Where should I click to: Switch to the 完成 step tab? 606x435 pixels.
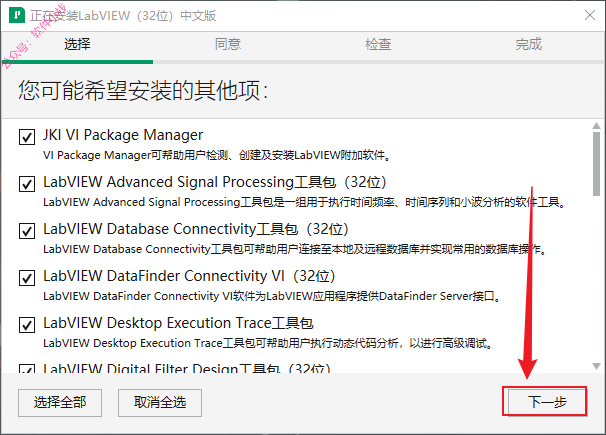click(x=529, y=44)
